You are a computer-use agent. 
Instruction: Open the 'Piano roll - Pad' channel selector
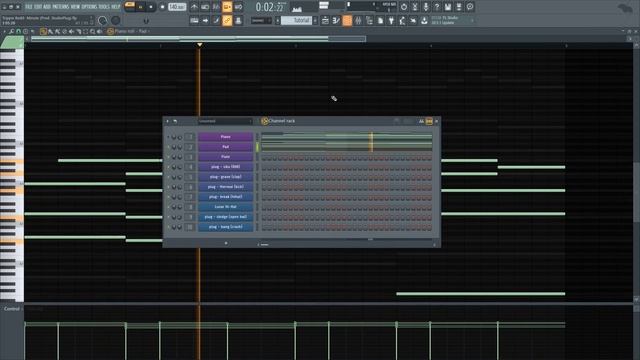[131, 31]
